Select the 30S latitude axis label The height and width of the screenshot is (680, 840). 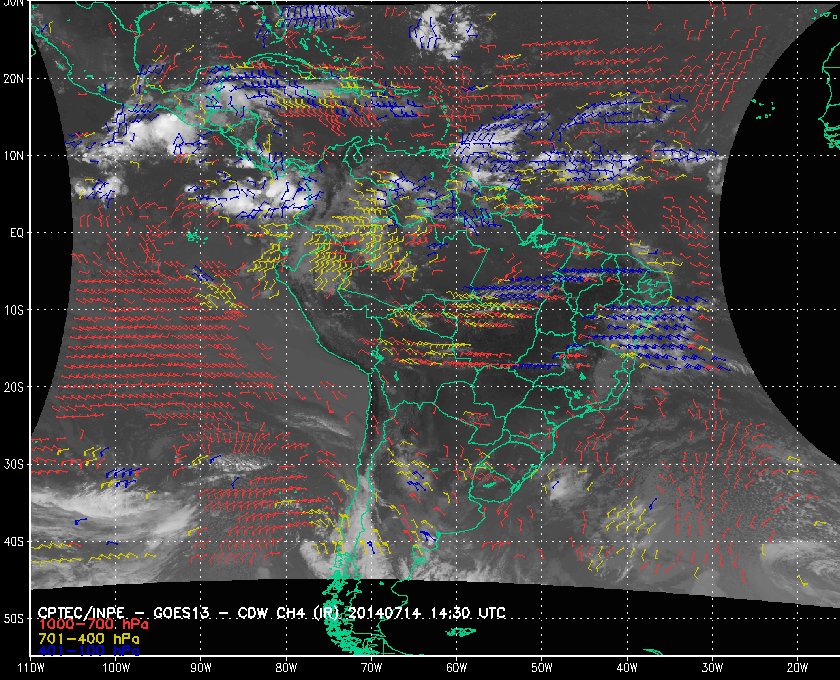click(14, 465)
